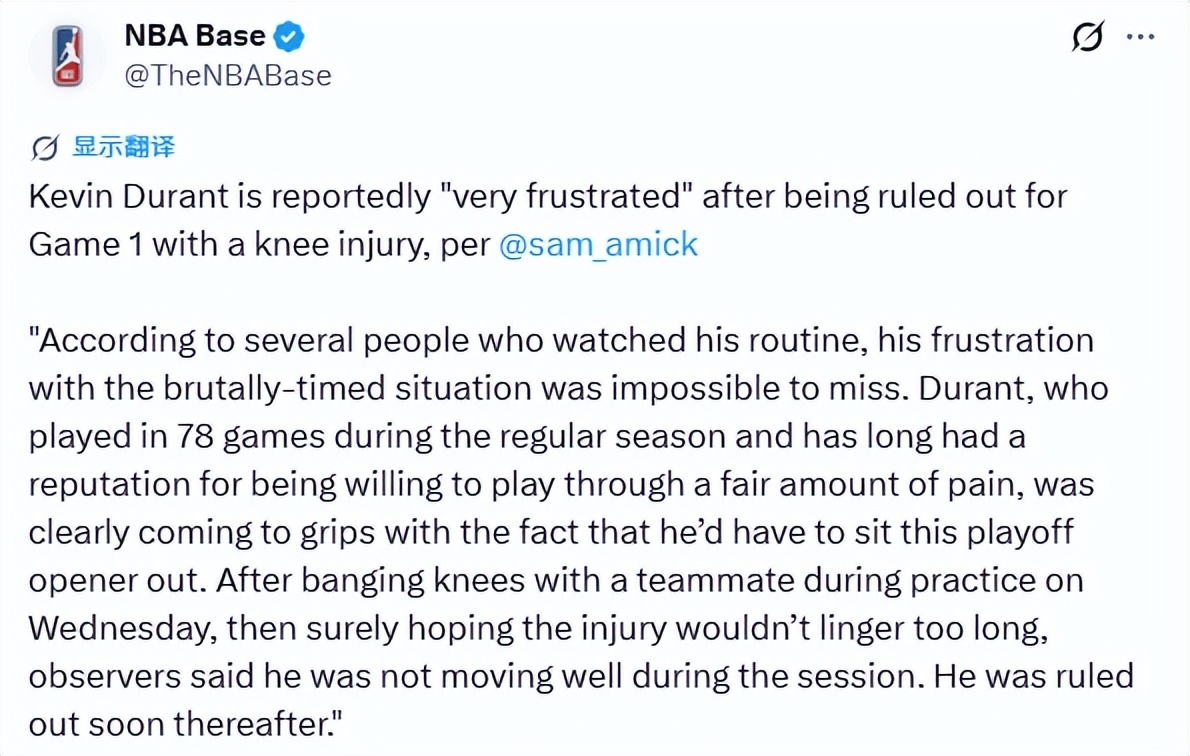The image size is (1190, 756).
Task: Click the NBA Base display name
Action: [195, 37]
